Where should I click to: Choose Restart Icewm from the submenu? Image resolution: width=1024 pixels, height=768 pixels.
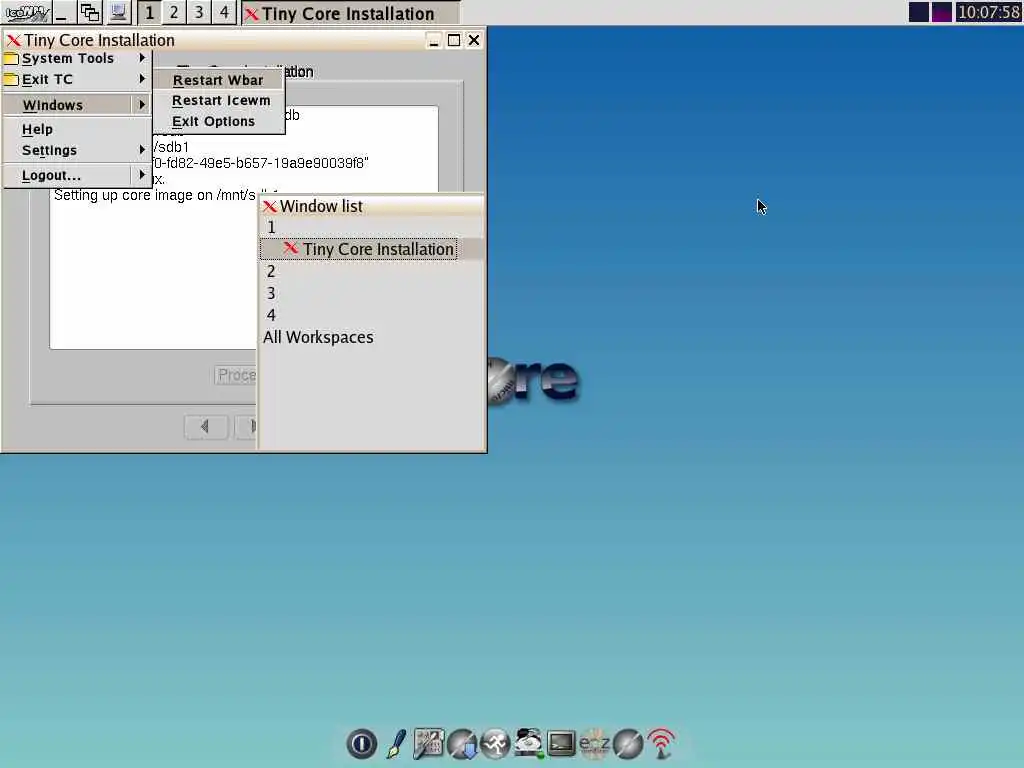219,101
